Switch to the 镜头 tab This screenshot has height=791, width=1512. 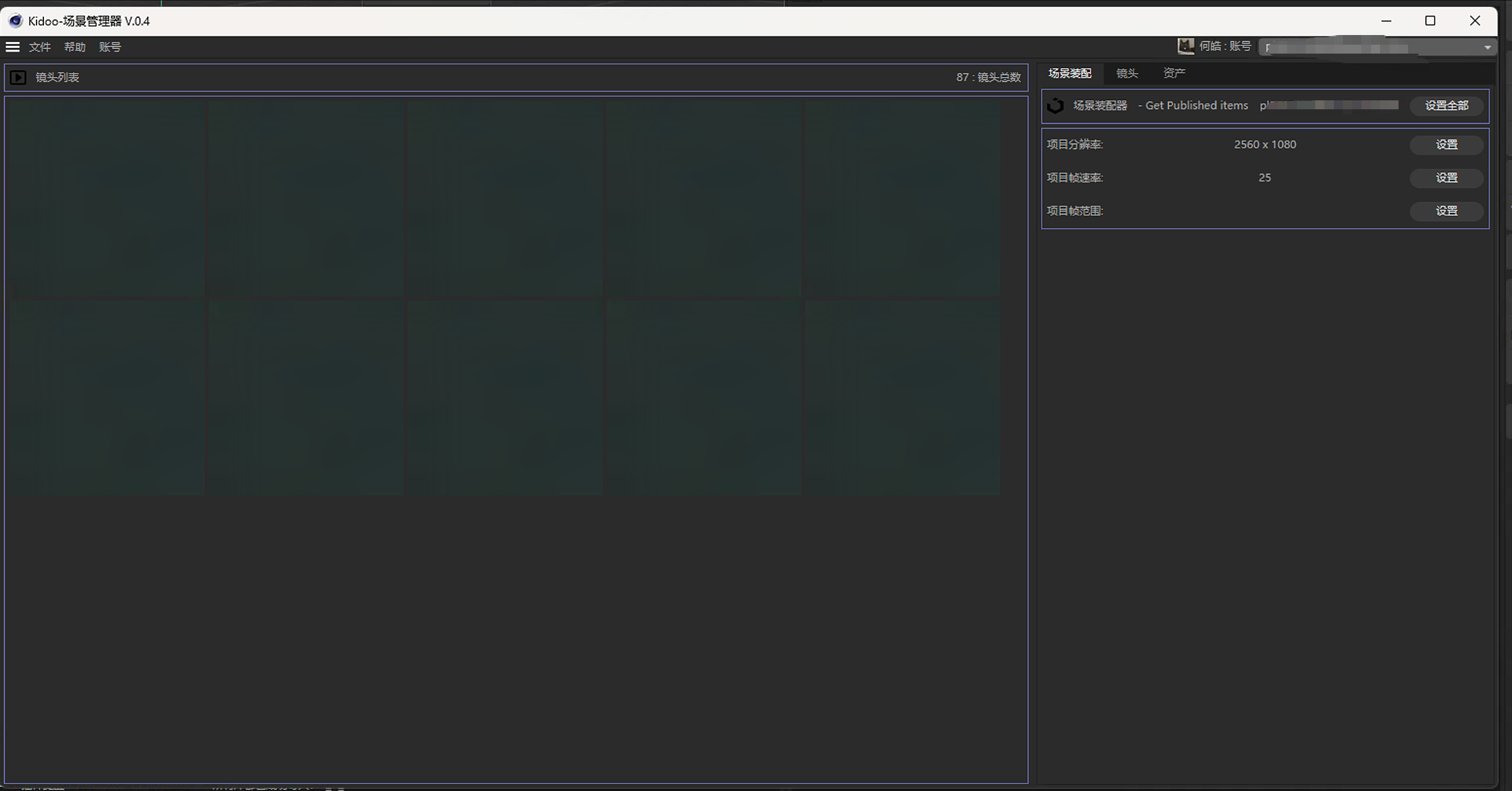click(1127, 73)
